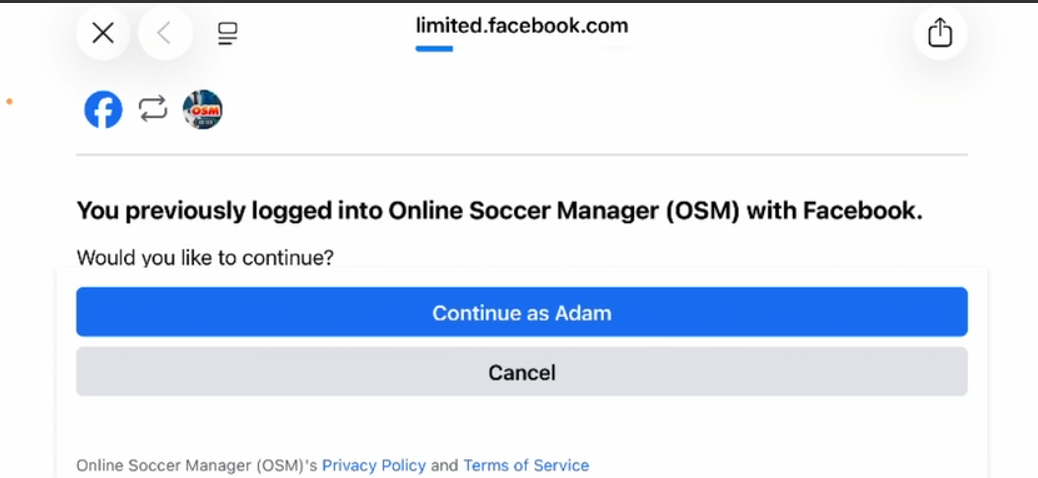1038x478 pixels.
Task: Click the blue Facebook logo icon
Action: (x=103, y=110)
